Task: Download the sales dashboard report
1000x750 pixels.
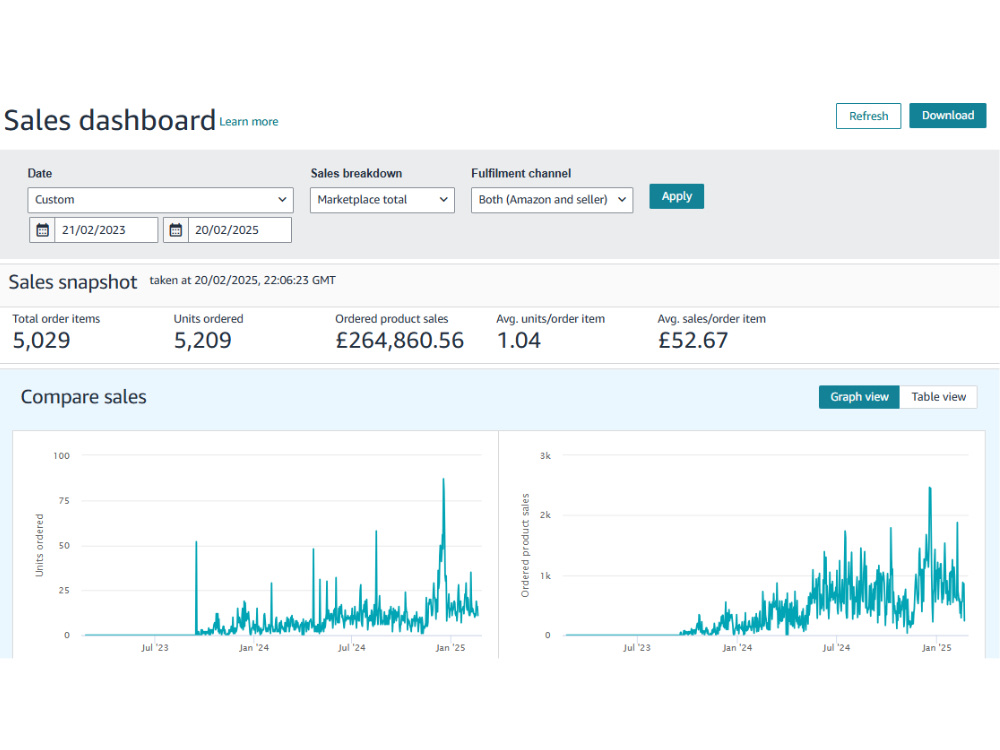Action: [x=948, y=115]
